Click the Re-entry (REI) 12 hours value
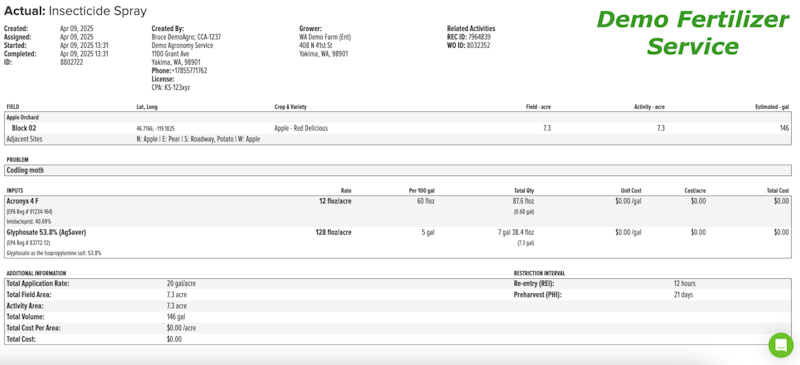Image resolution: width=800 pixels, height=365 pixels. point(684,283)
